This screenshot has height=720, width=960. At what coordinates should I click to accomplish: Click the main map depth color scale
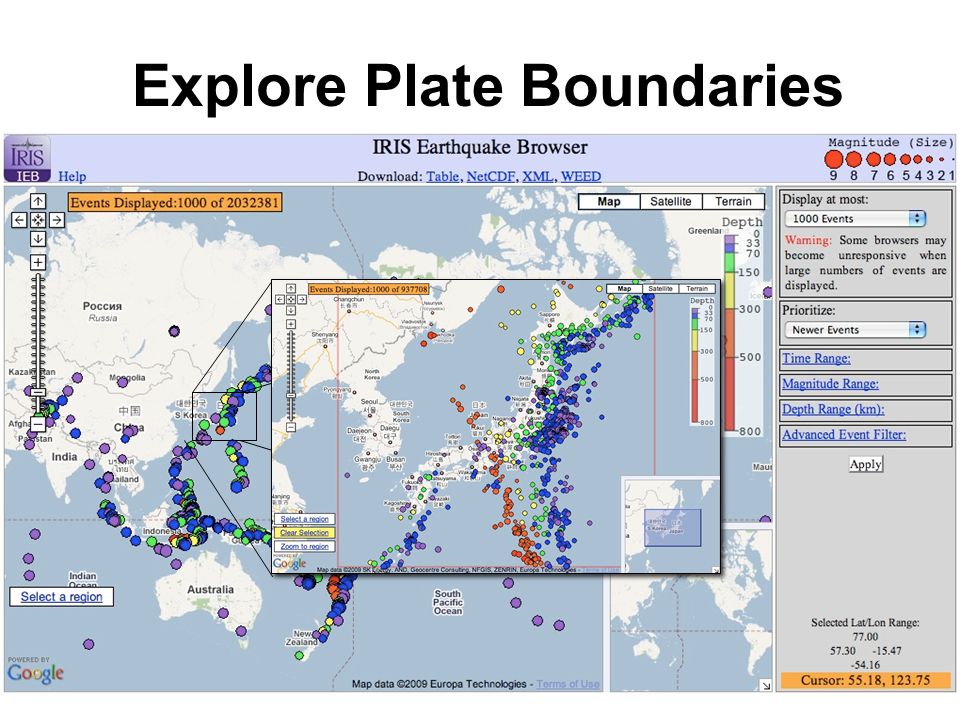730,332
